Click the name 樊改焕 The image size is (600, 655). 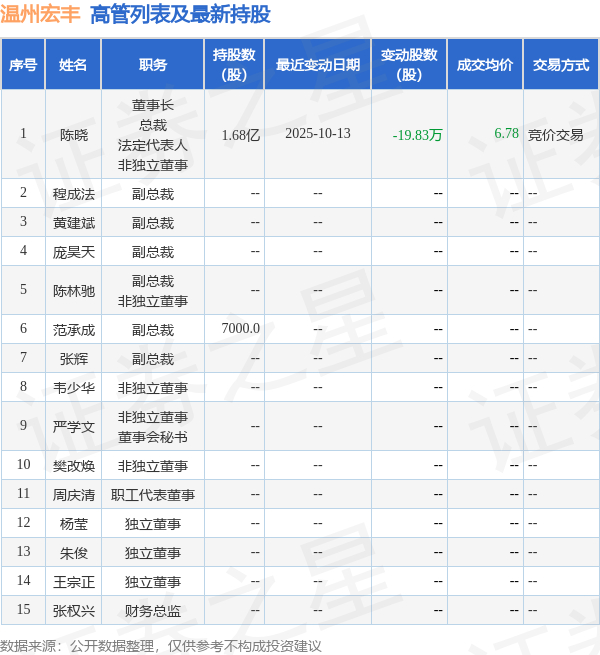(x=74, y=466)
